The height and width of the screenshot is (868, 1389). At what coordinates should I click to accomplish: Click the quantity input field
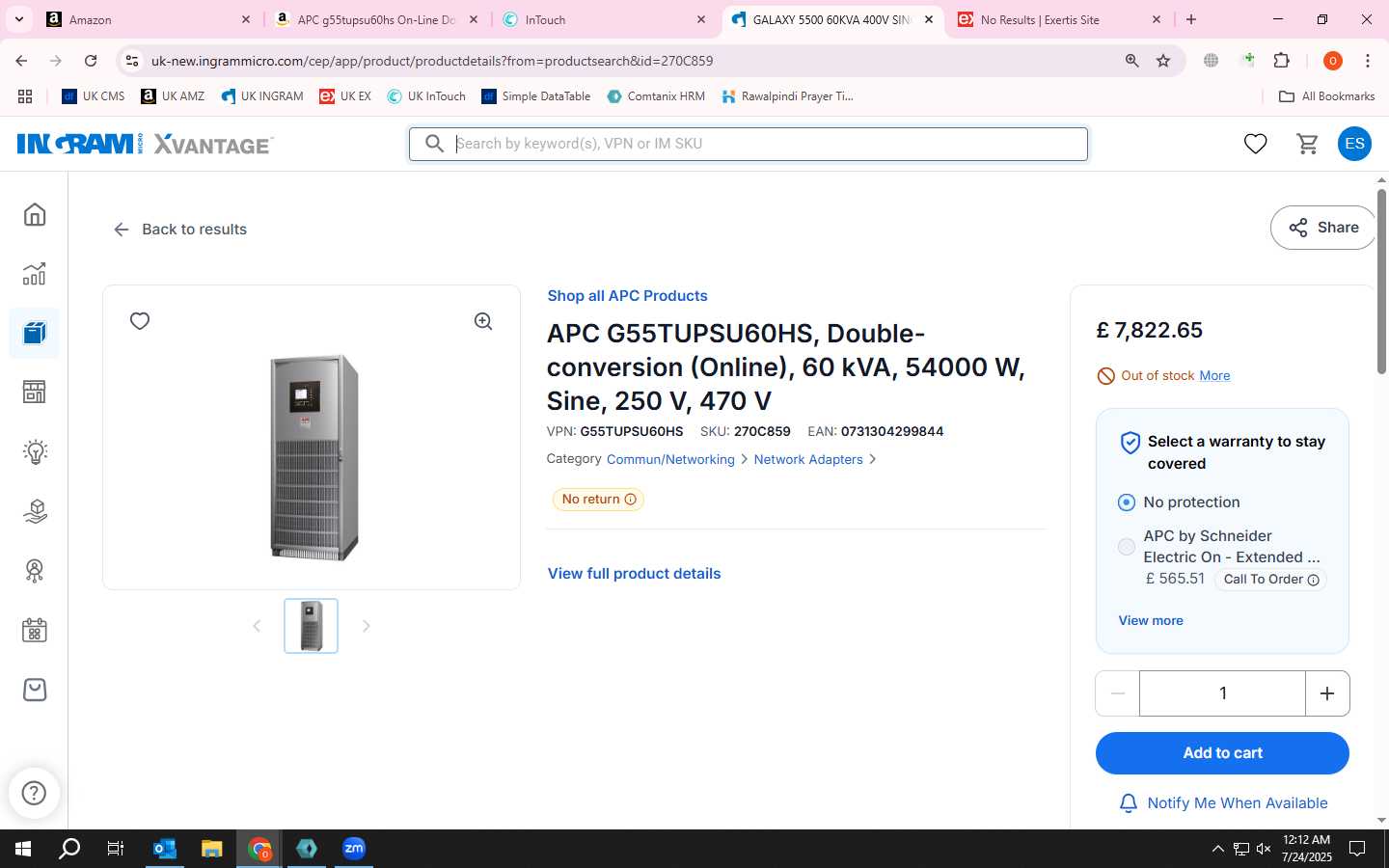1222,693
